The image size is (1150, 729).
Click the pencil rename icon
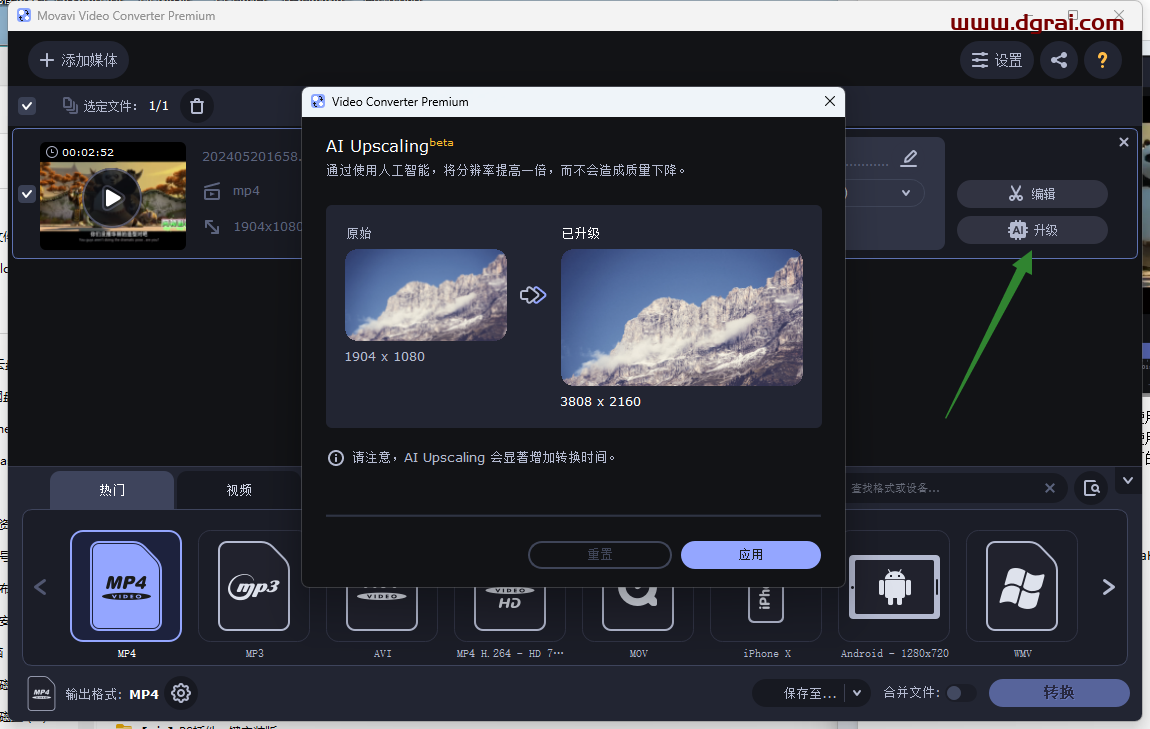click(909, 158)
